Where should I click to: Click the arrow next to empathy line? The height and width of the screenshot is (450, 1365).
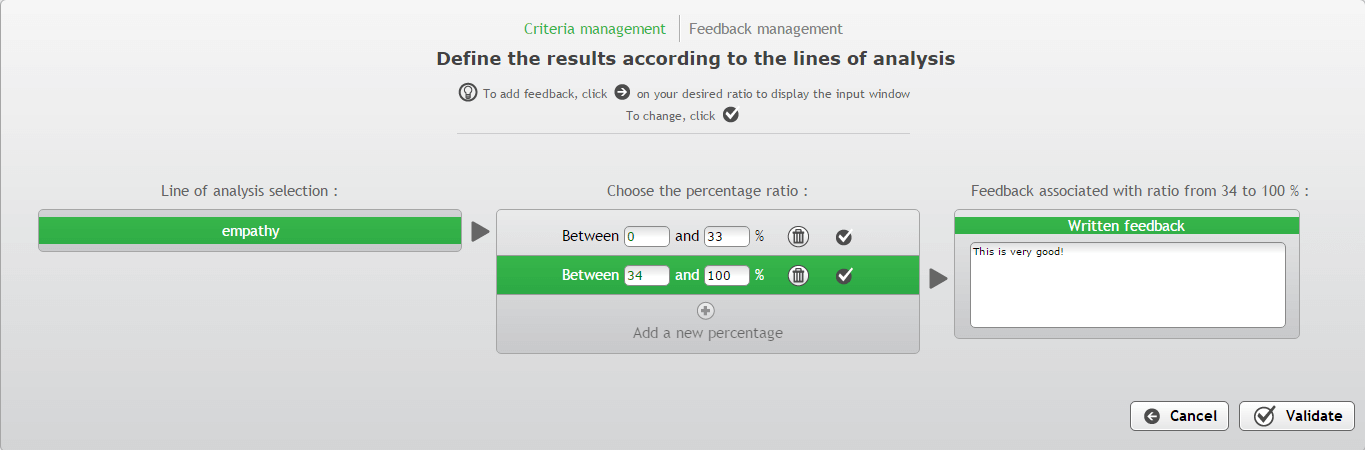480,231
